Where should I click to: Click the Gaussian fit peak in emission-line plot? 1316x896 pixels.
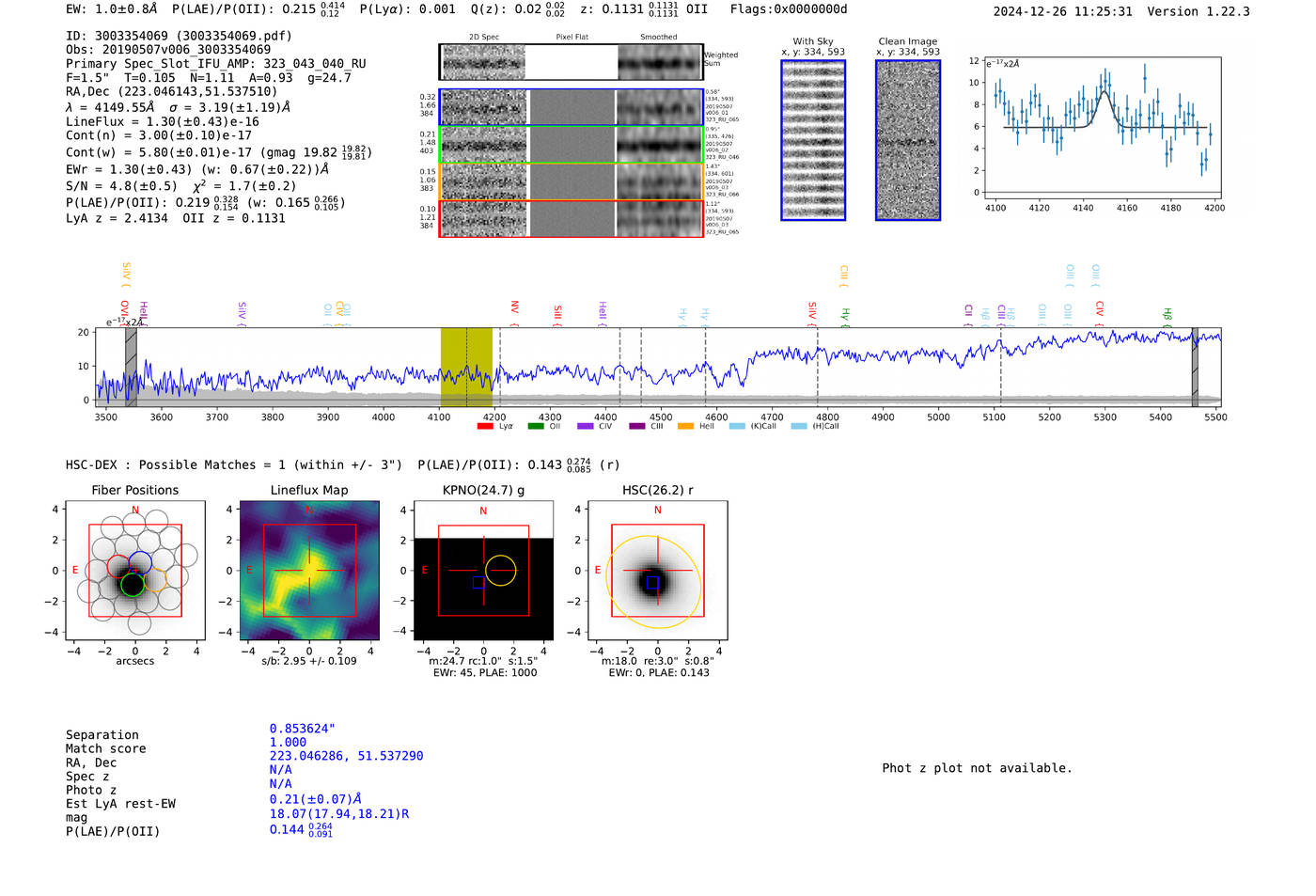(x=1104, y=92)
